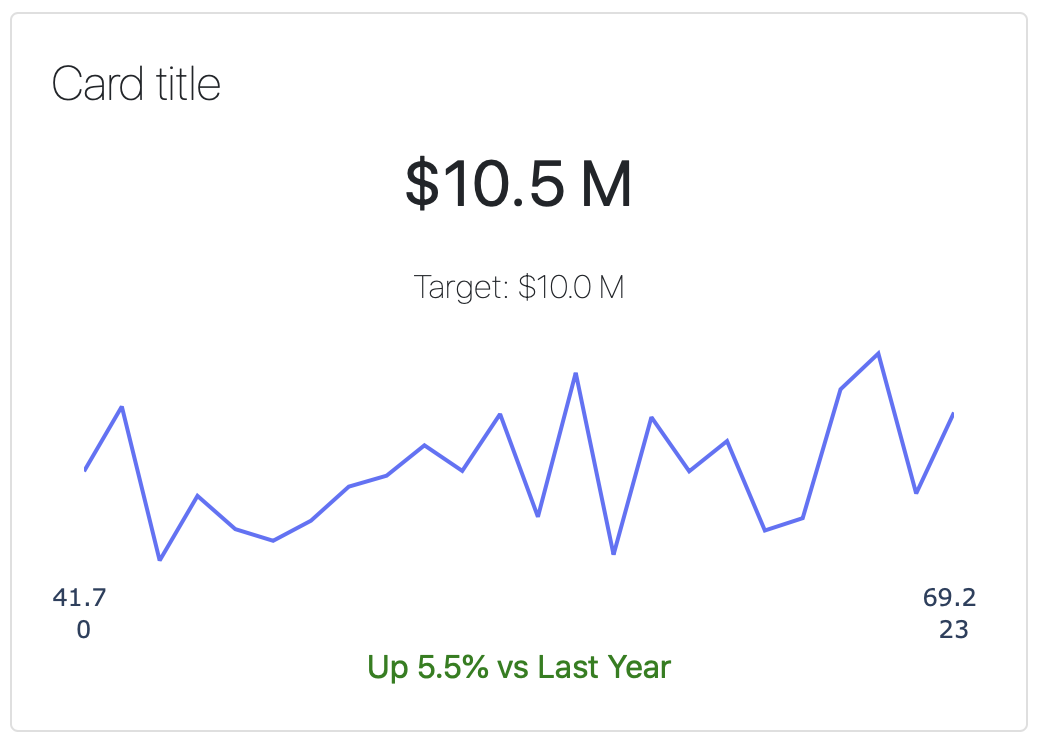The image size is (1038, 746).
Task: Click the first peak after the sparkline start
Action: click(x=122, y=407)
